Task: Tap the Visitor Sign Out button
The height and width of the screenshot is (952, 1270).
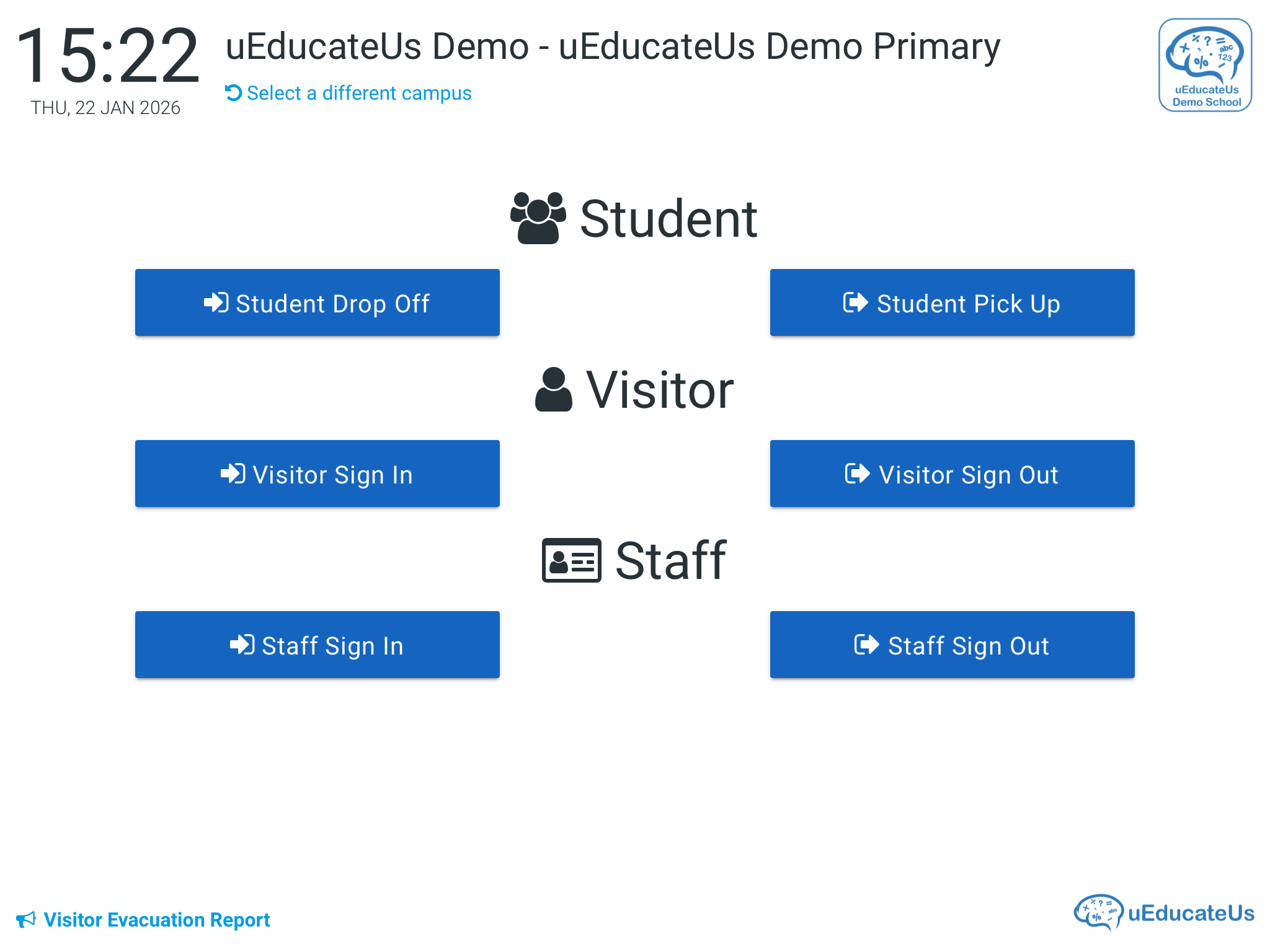Action: (x=952, y=474)
